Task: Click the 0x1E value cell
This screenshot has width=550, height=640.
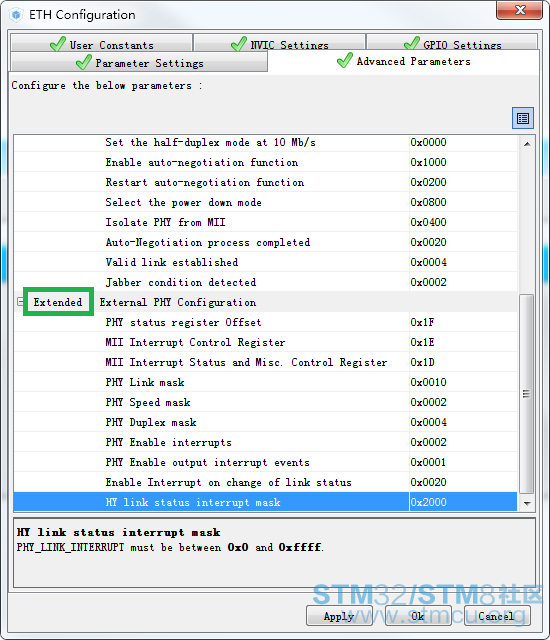Action: (x=463, y=342)
